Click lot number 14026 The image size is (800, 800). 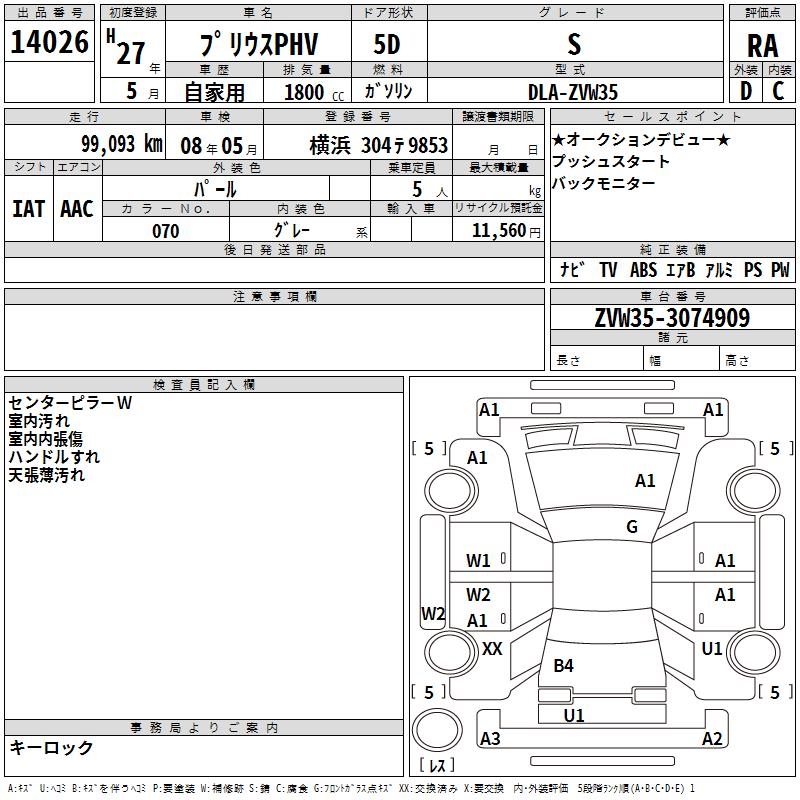pyautogui.click(x=49, y=42)
